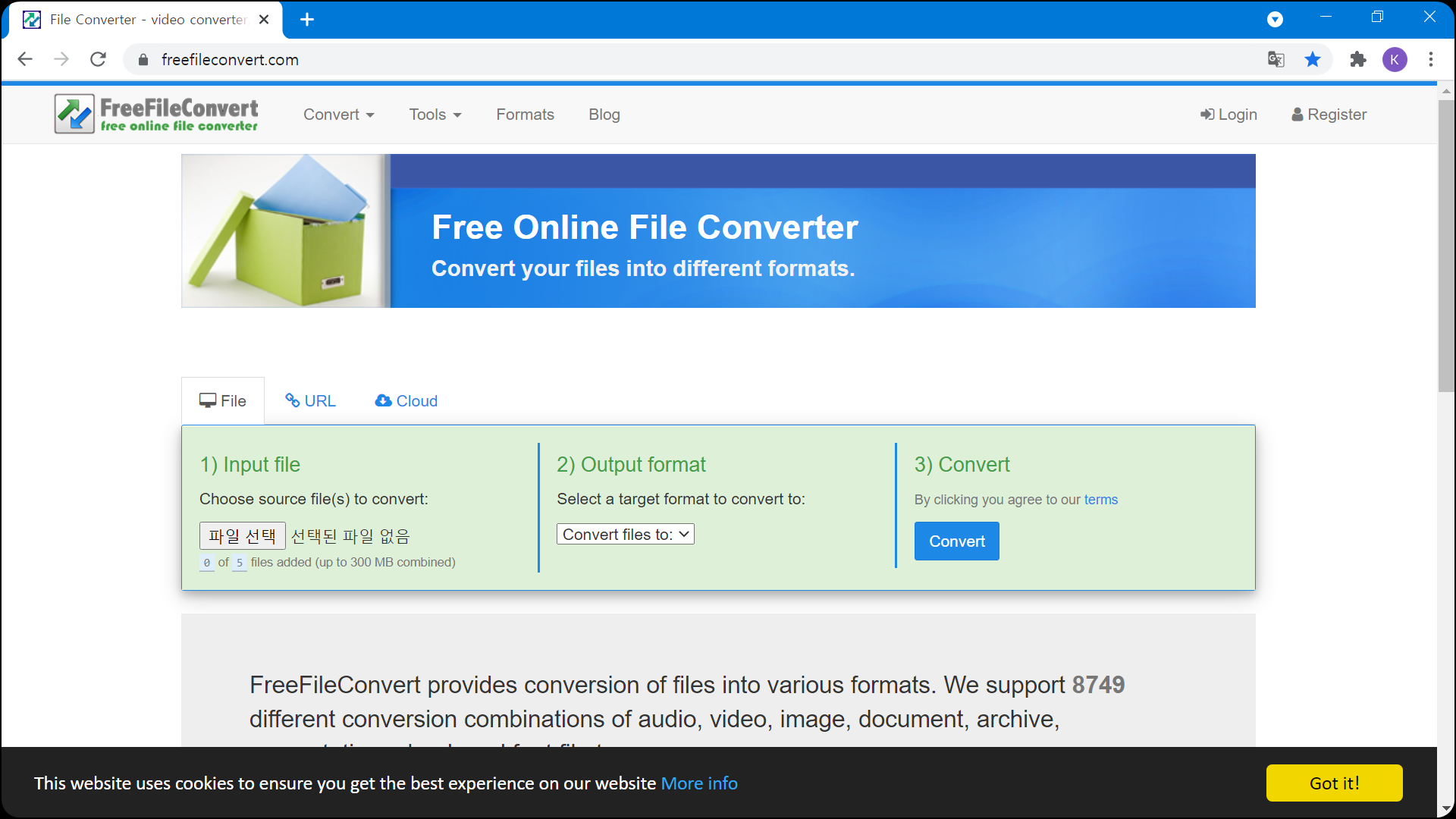Select the Login icon

[1209, 114]
